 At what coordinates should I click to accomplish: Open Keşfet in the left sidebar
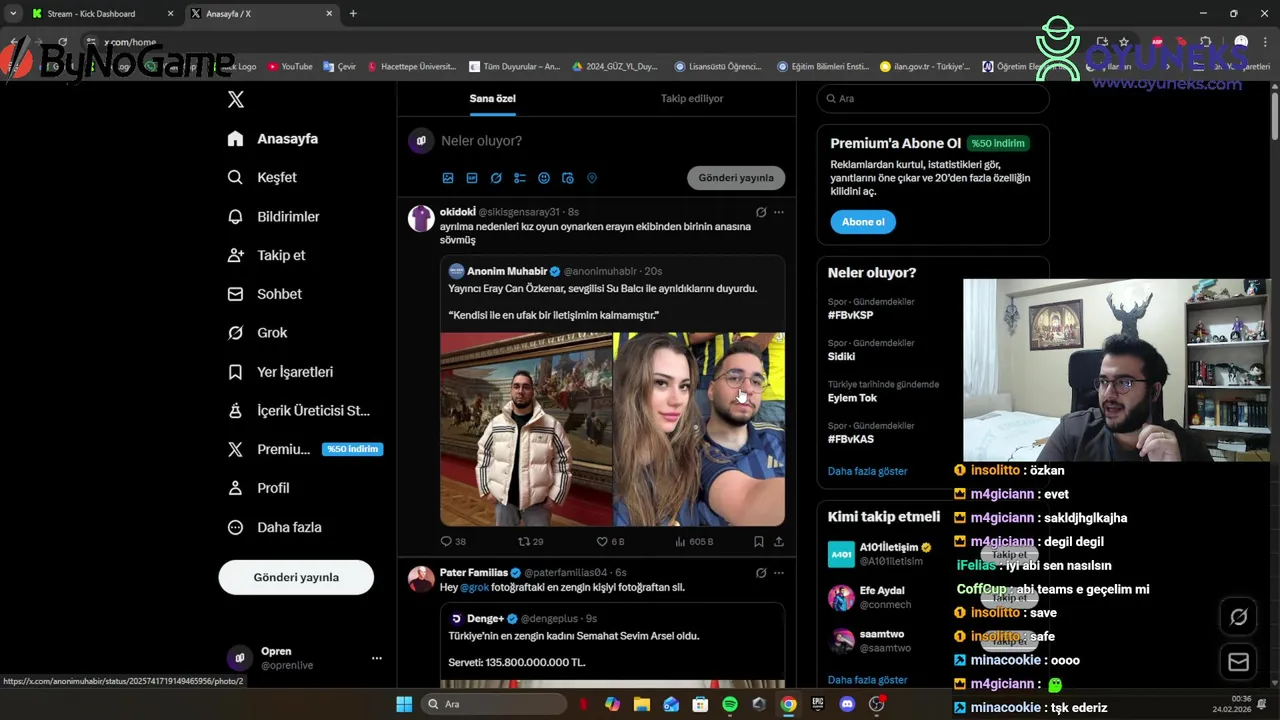[262, 177]
